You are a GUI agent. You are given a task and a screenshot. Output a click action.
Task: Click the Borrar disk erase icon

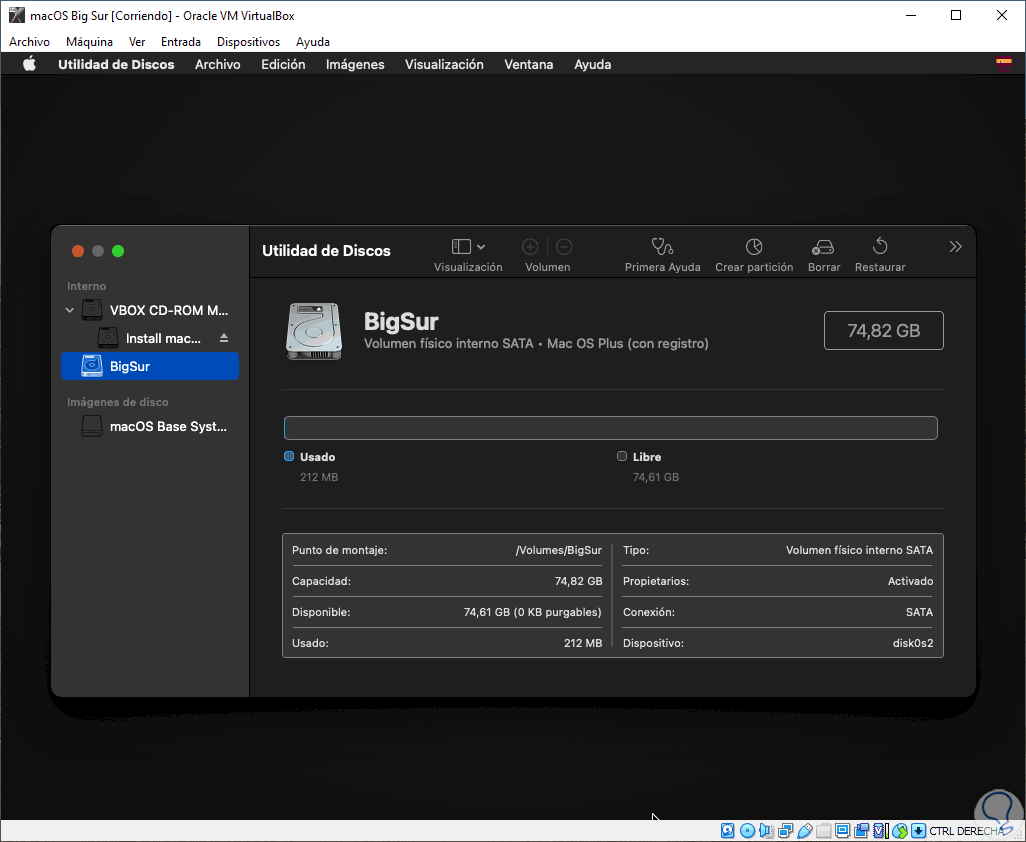tap(823, 247)
